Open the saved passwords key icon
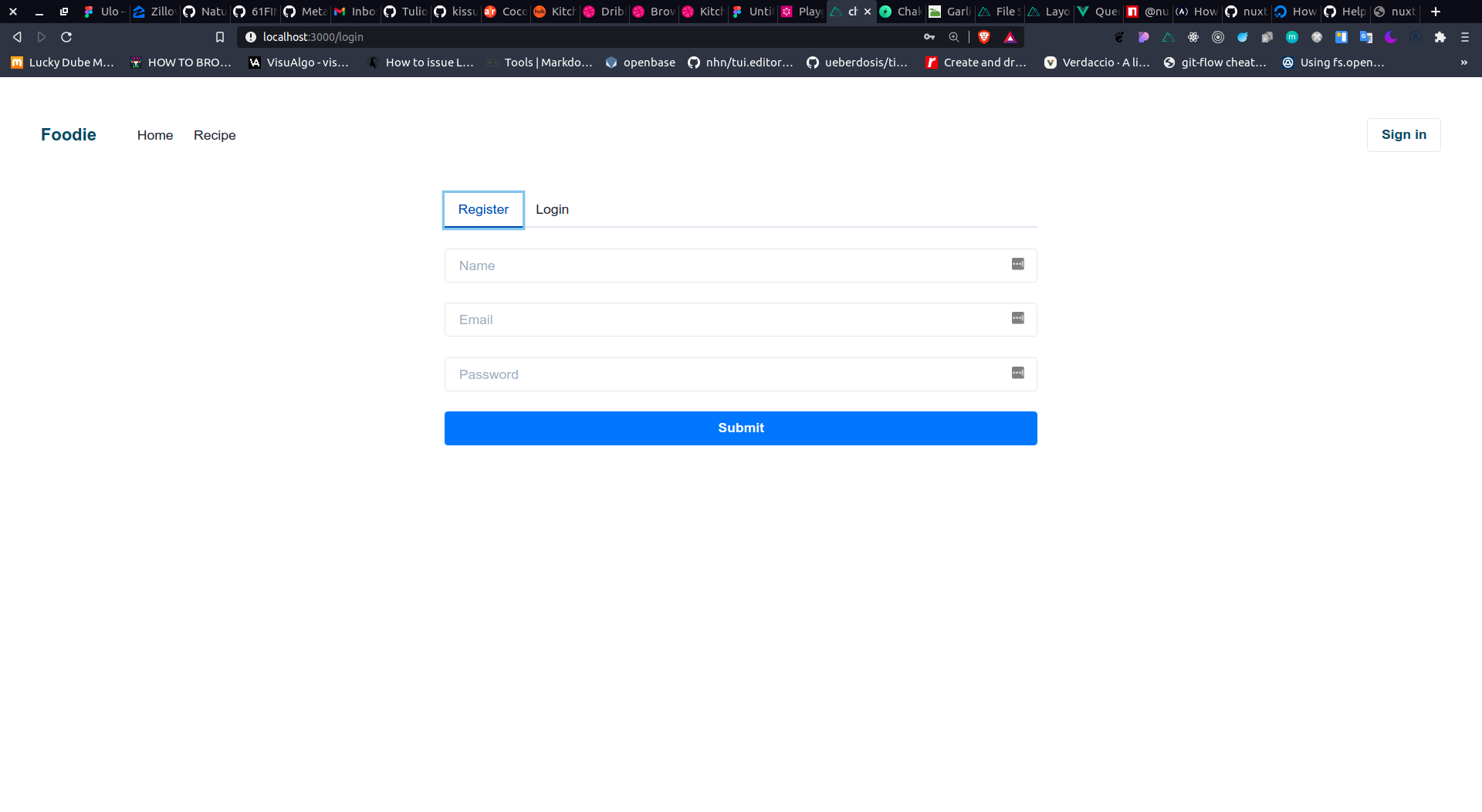 (929, 37)
